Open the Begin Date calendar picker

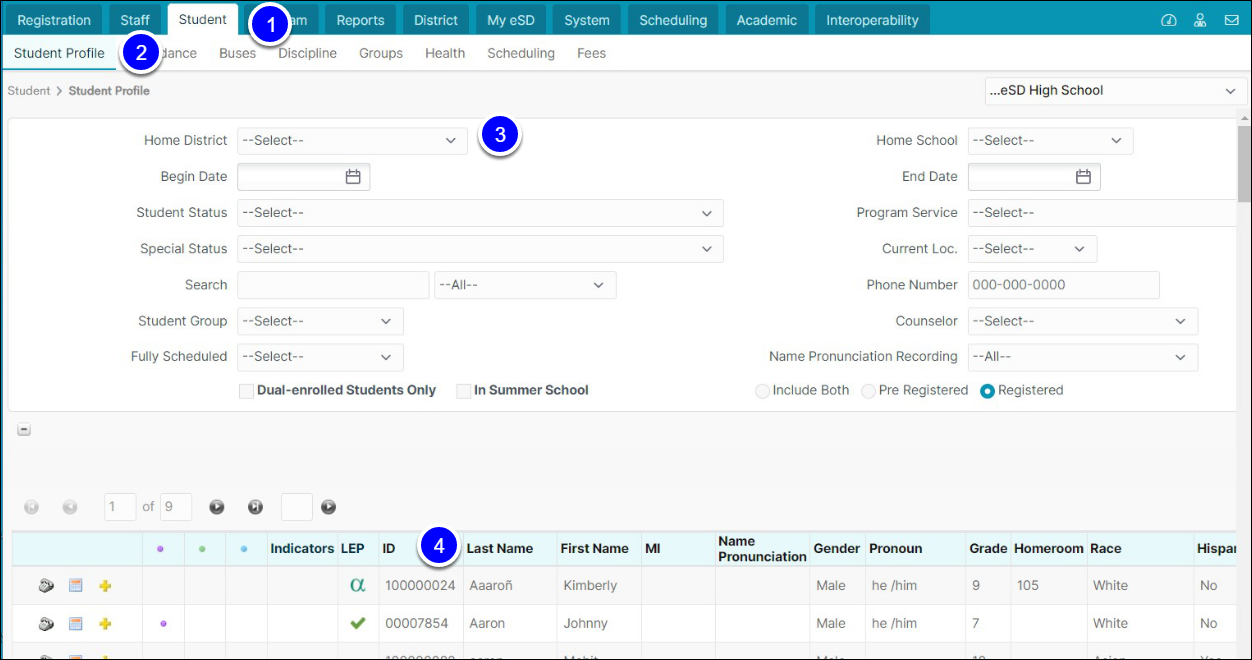click(353, 177)
